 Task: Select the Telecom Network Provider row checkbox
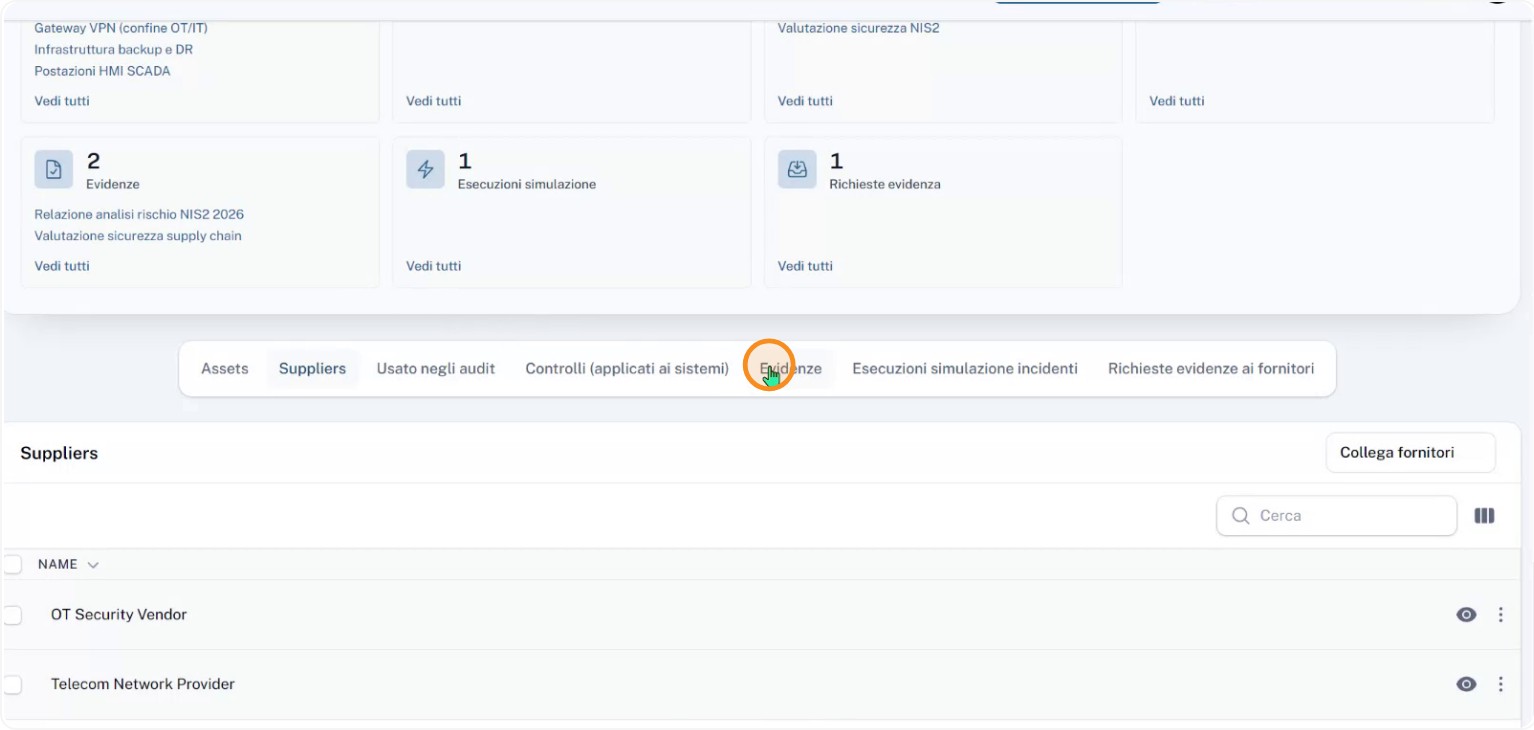(x=12, y=684)
